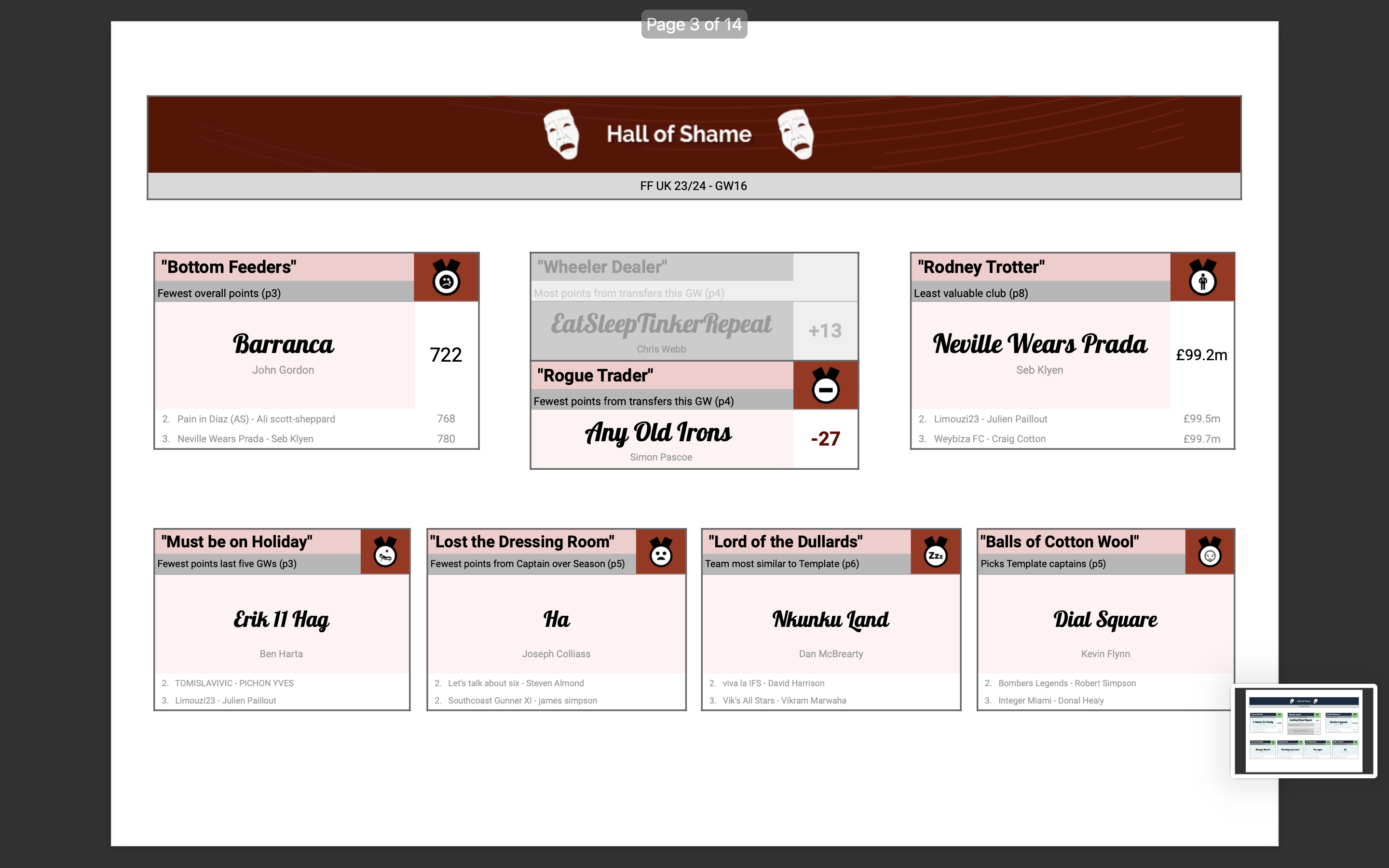Click the right theatre mask in the banner
This screenshot has height=868, width=1389.
click(x=796, y=135)
